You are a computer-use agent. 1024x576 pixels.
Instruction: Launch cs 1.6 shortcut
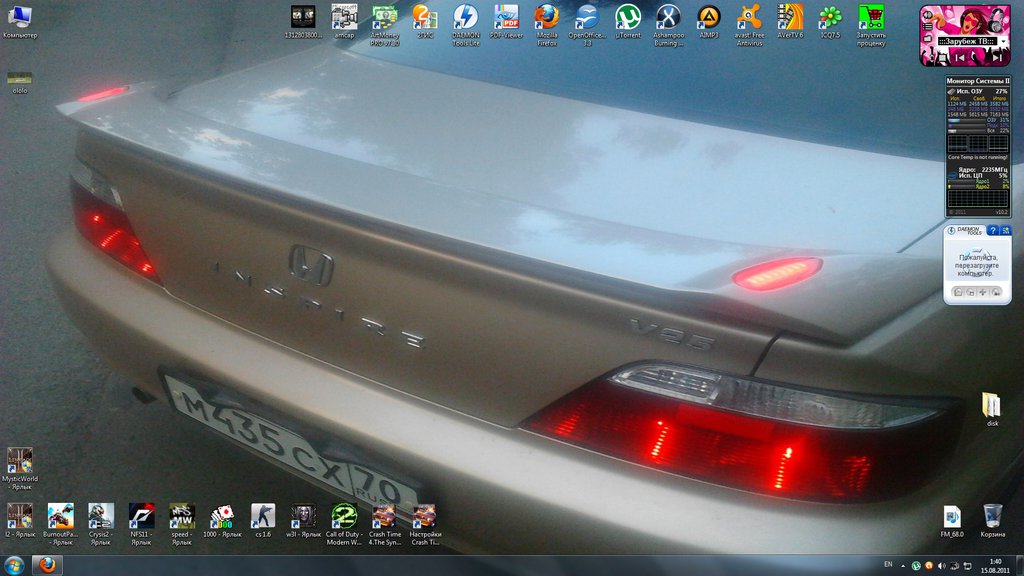263,520
